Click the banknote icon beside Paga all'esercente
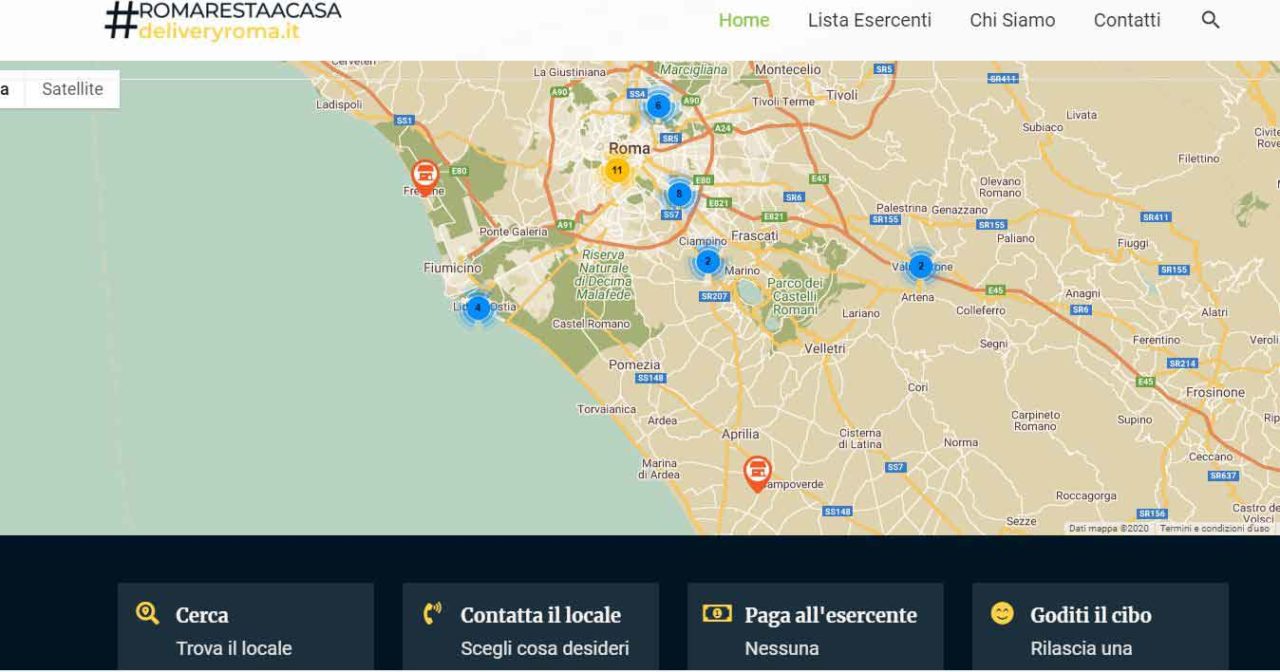Viewport: 1280px width, 672px height. 717,614
